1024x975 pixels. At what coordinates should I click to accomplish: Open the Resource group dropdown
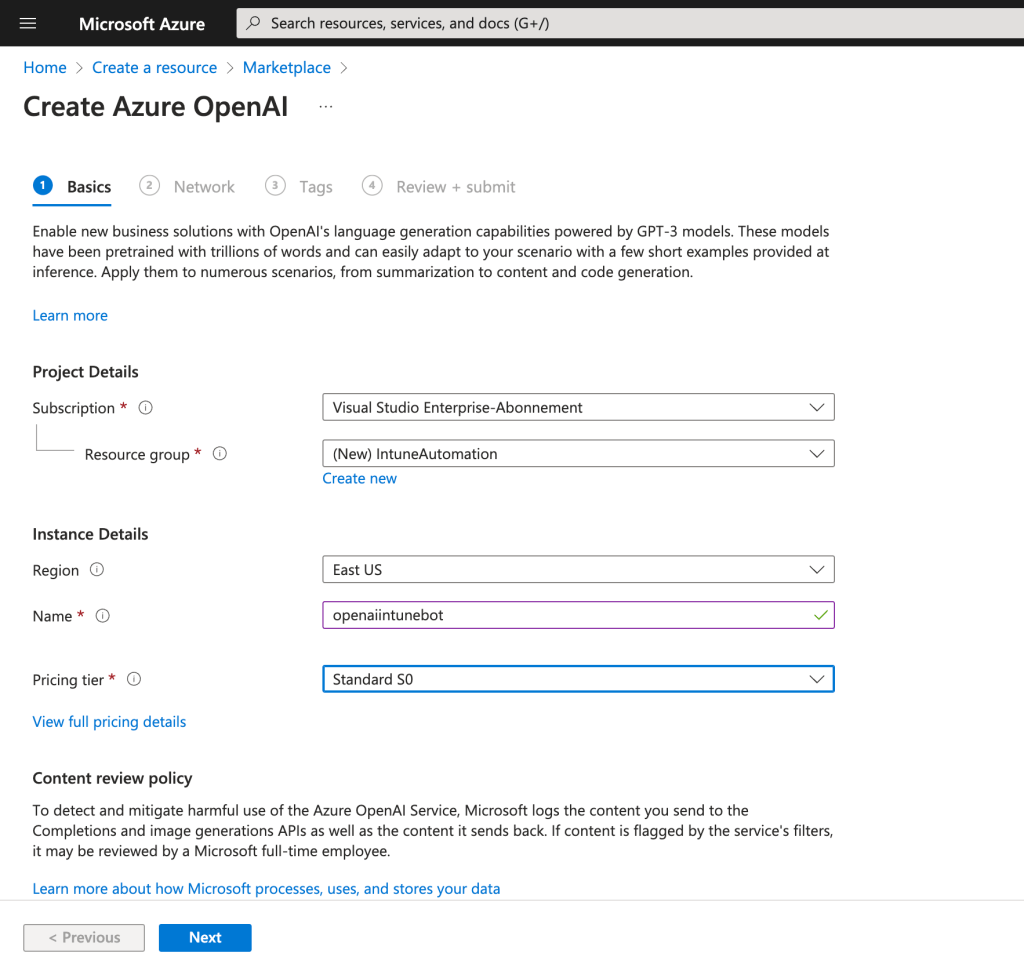point(578,454)
